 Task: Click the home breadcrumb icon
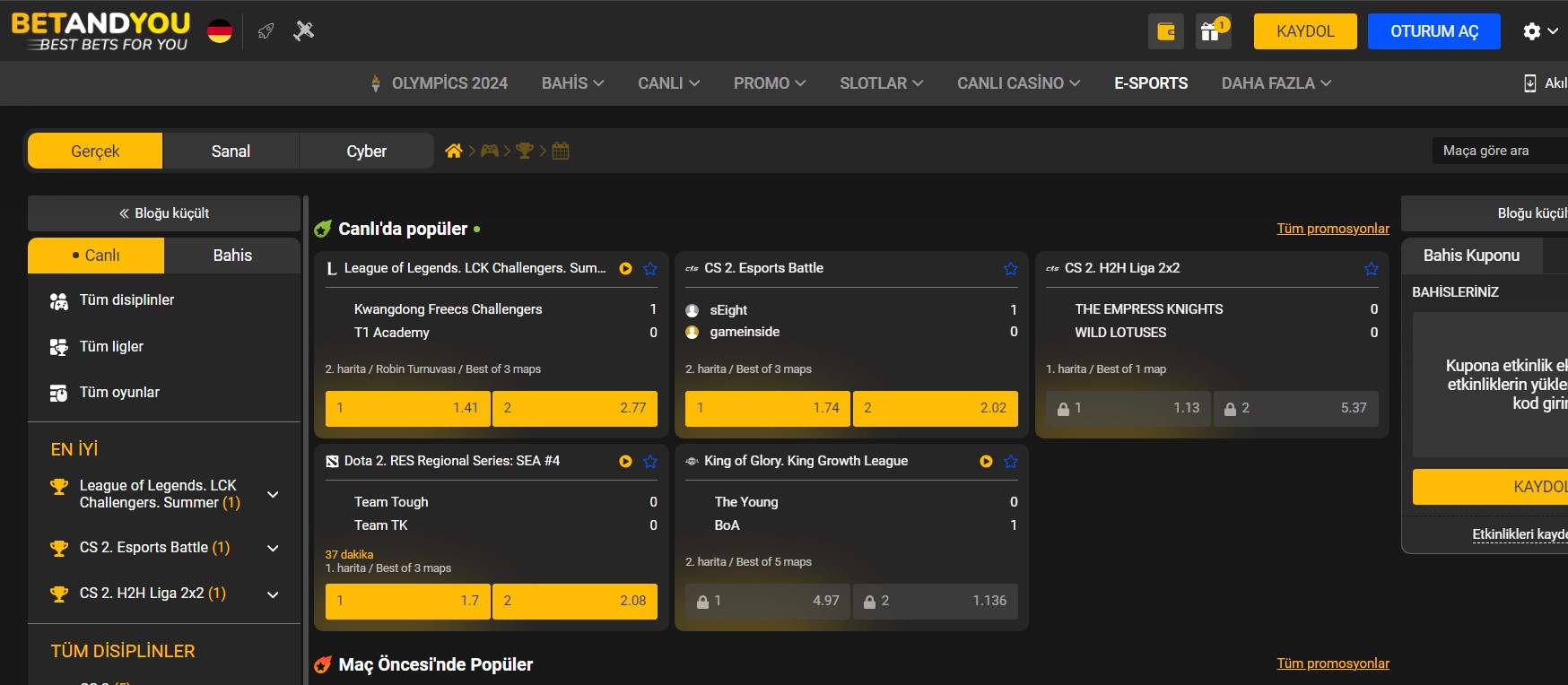click(x=454, y=151)
